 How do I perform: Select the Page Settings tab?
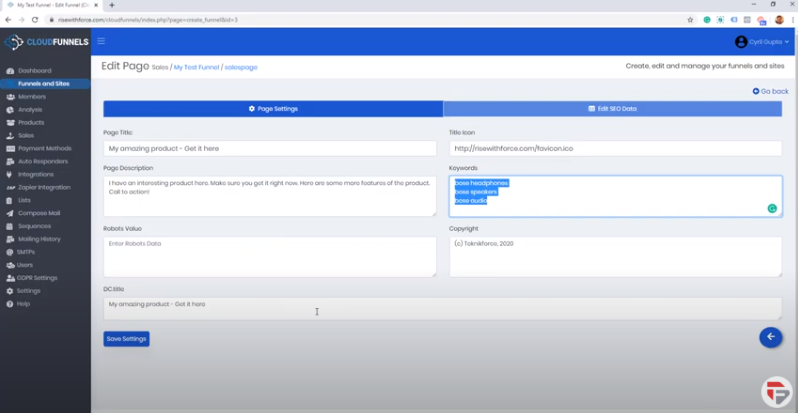click(x=273, y=108)
